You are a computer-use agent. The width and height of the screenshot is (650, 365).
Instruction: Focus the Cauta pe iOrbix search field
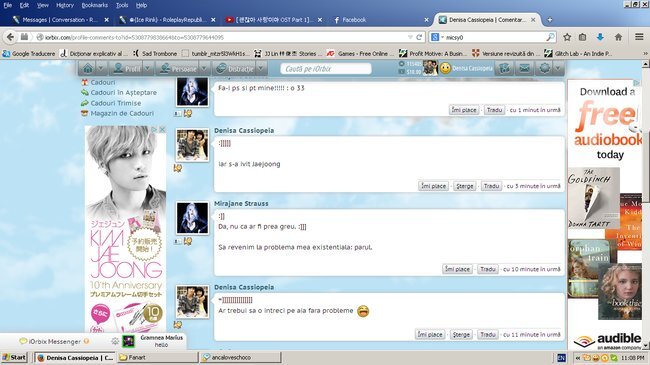tap(325, 69)
